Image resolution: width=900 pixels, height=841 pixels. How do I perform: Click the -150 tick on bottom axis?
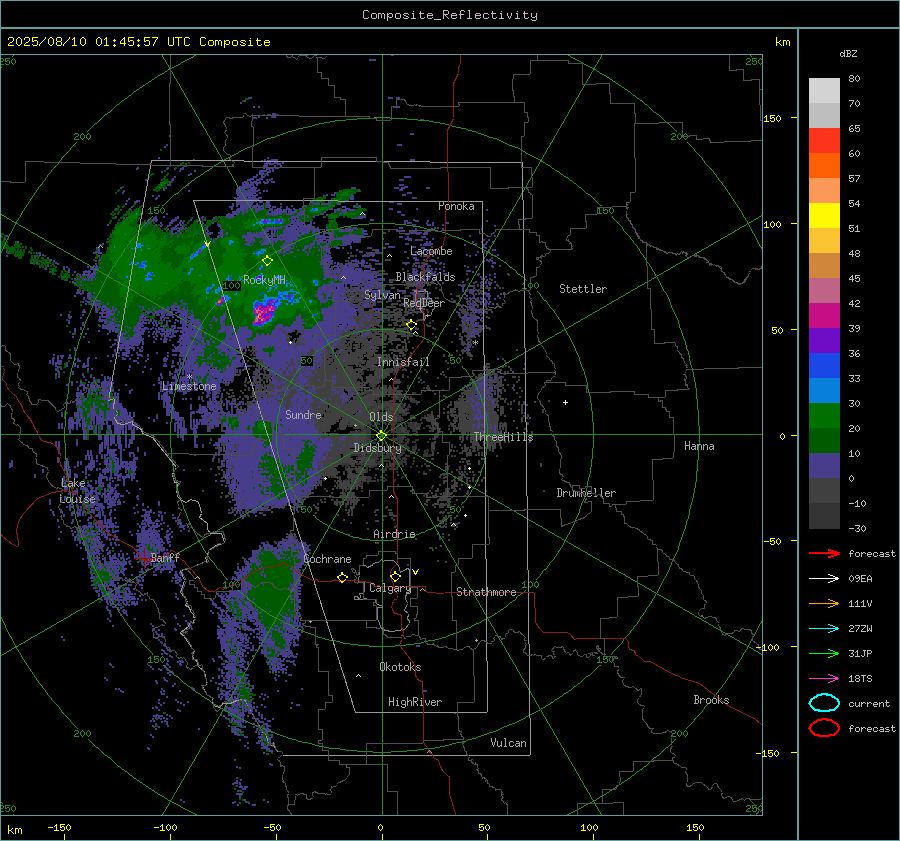(x=59, y=827)
